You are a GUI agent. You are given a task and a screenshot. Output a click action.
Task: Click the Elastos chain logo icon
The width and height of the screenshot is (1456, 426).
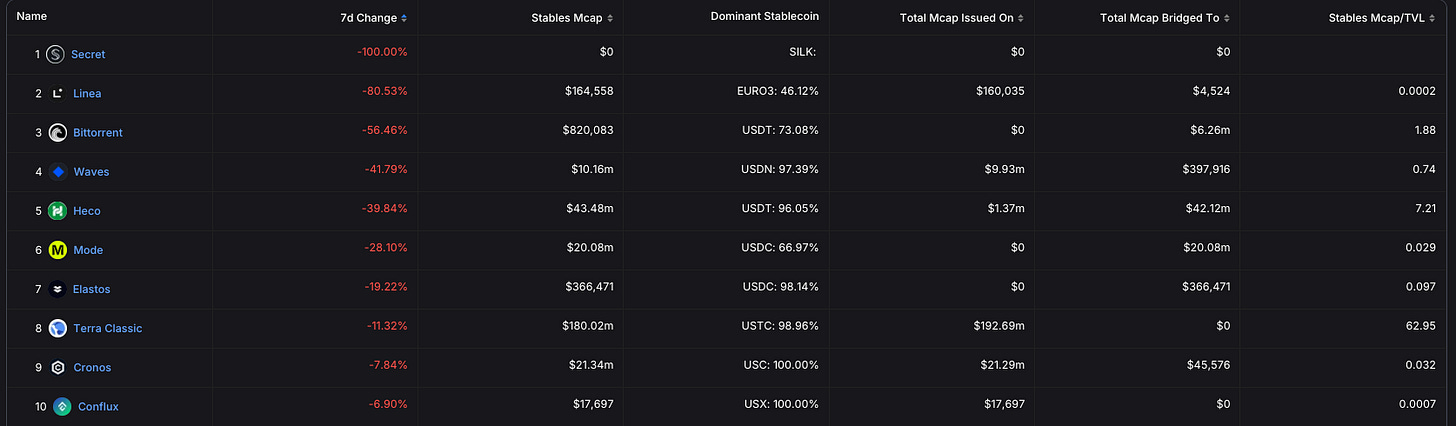click(58, 289)
